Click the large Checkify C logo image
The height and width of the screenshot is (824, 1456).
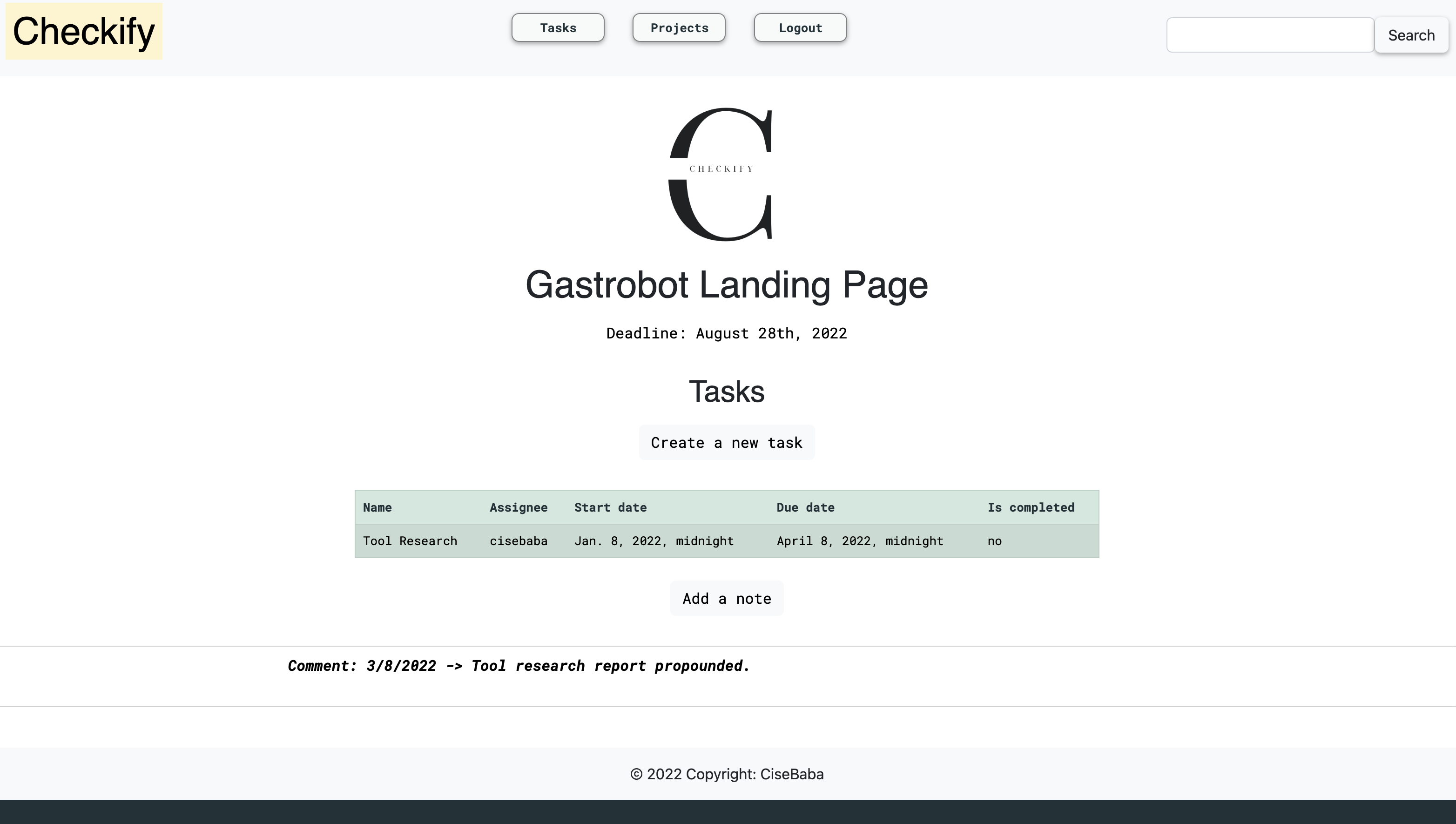721,174
